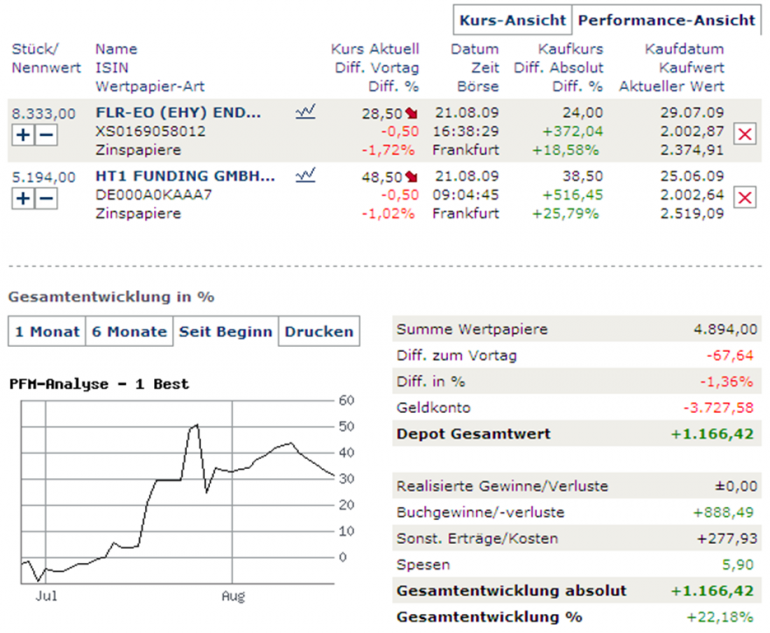This screenshot has width=770, height=633.
Task: Open HT1 FUNDING GMBH... security link
Action: 184,176
